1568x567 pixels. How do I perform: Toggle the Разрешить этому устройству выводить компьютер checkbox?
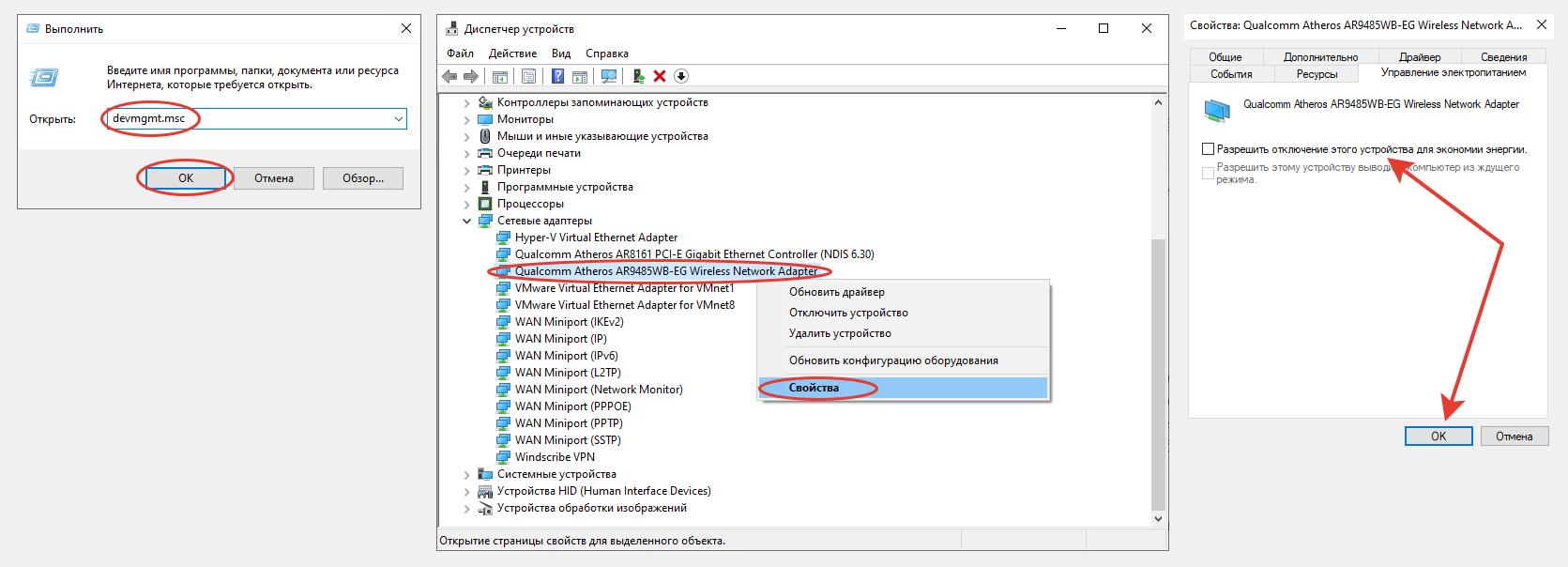[x=1209, y=173]
